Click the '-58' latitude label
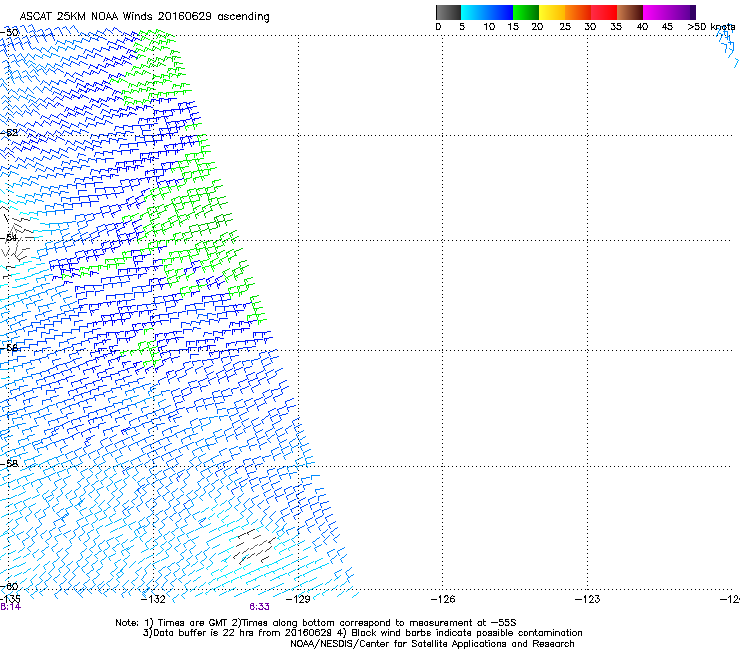Viewport: 740px width, 650px height. point(9,464)
